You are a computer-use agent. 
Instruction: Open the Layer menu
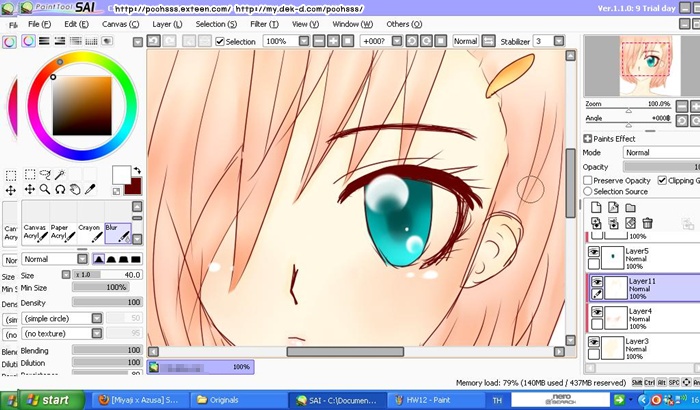coord(167,24)
